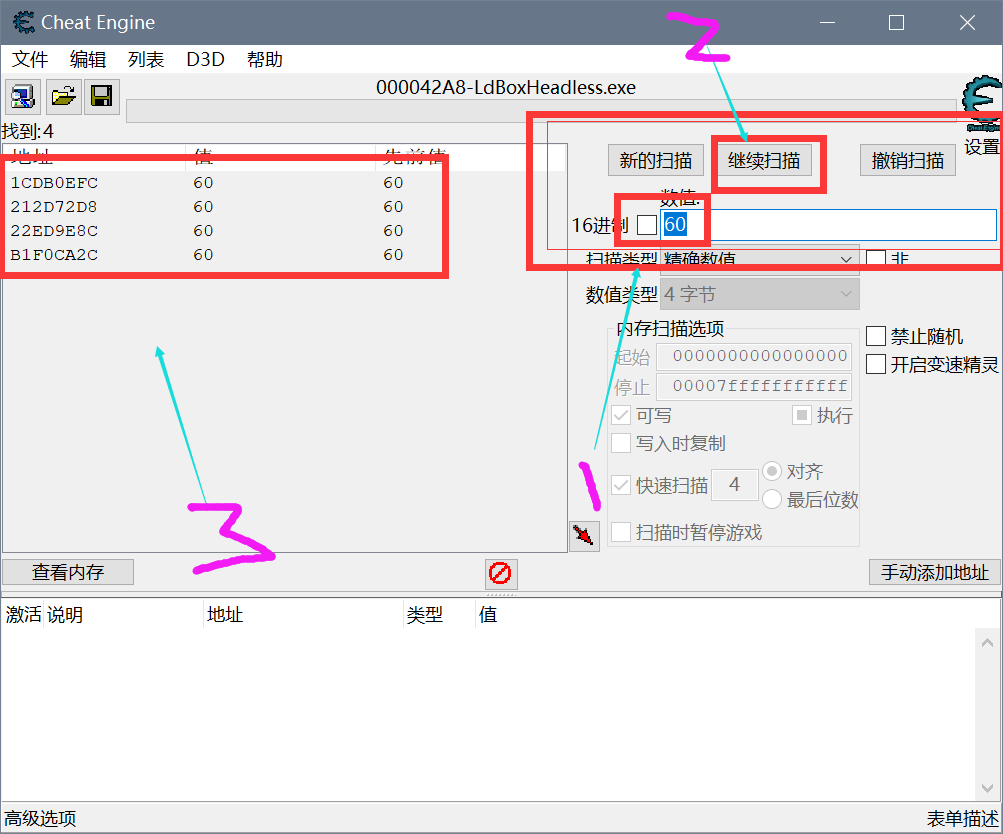This screenshot has width=1003, height=834.
Task: Enable the 开启变速精灵 checkbox
Action: (876, 364)
